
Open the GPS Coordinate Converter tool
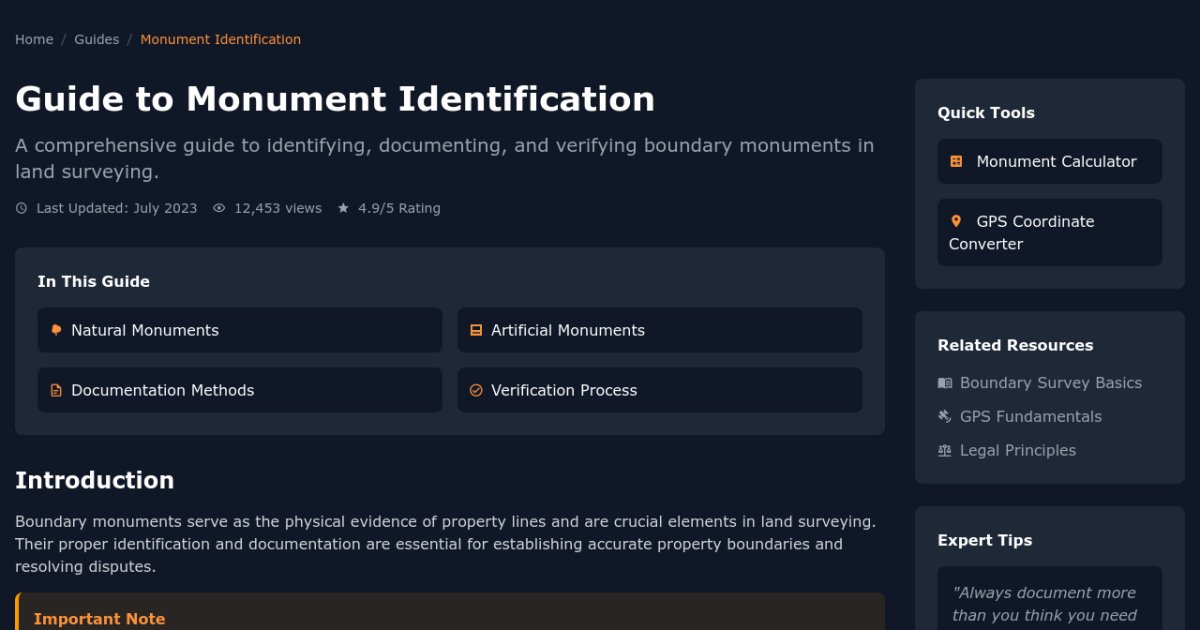click(x=1049, y=232)
